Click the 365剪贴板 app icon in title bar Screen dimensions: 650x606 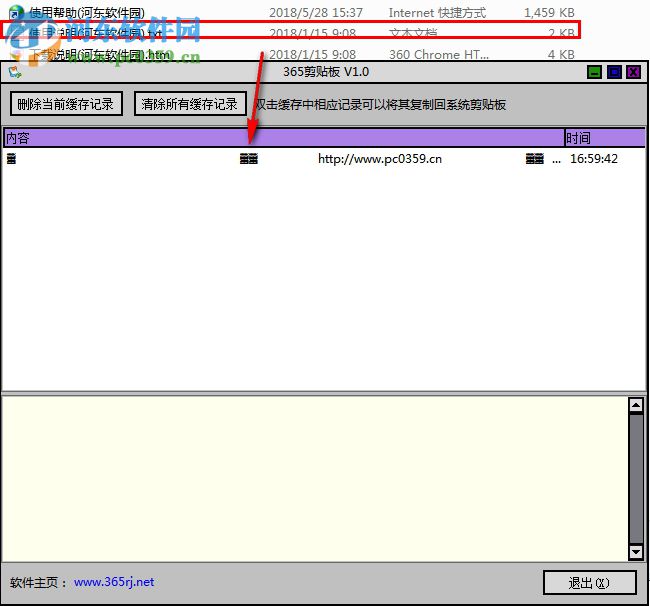15,72
